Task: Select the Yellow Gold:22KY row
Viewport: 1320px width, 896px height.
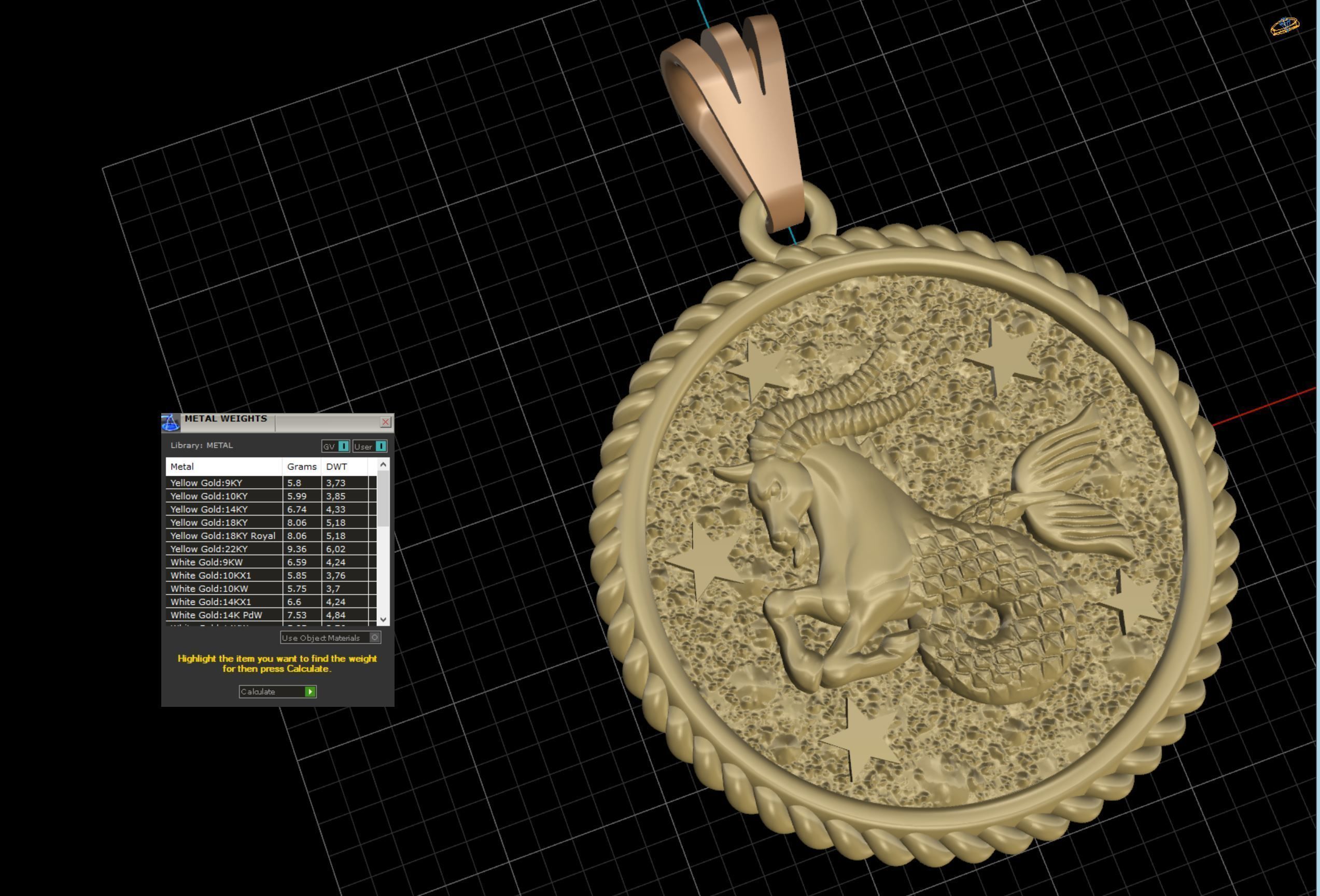Action: (x=271, y=548)
